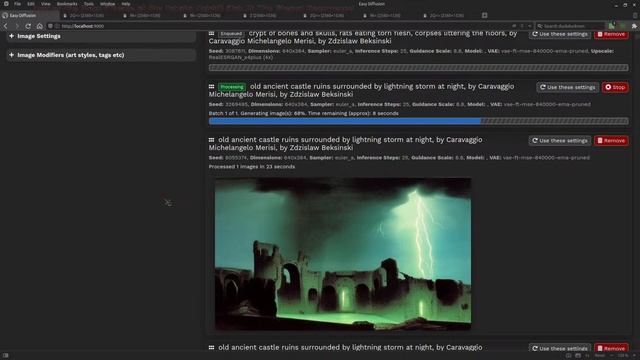Grab the drag handle of the processing task
640x360 pixels.
[x=211, y=87]
